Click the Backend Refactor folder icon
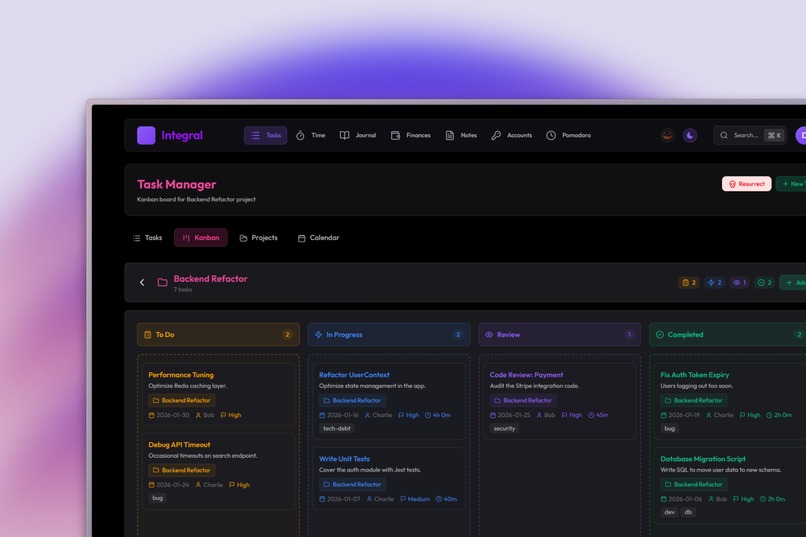Viewport: 806px width, 537px height. click(162, 282)
